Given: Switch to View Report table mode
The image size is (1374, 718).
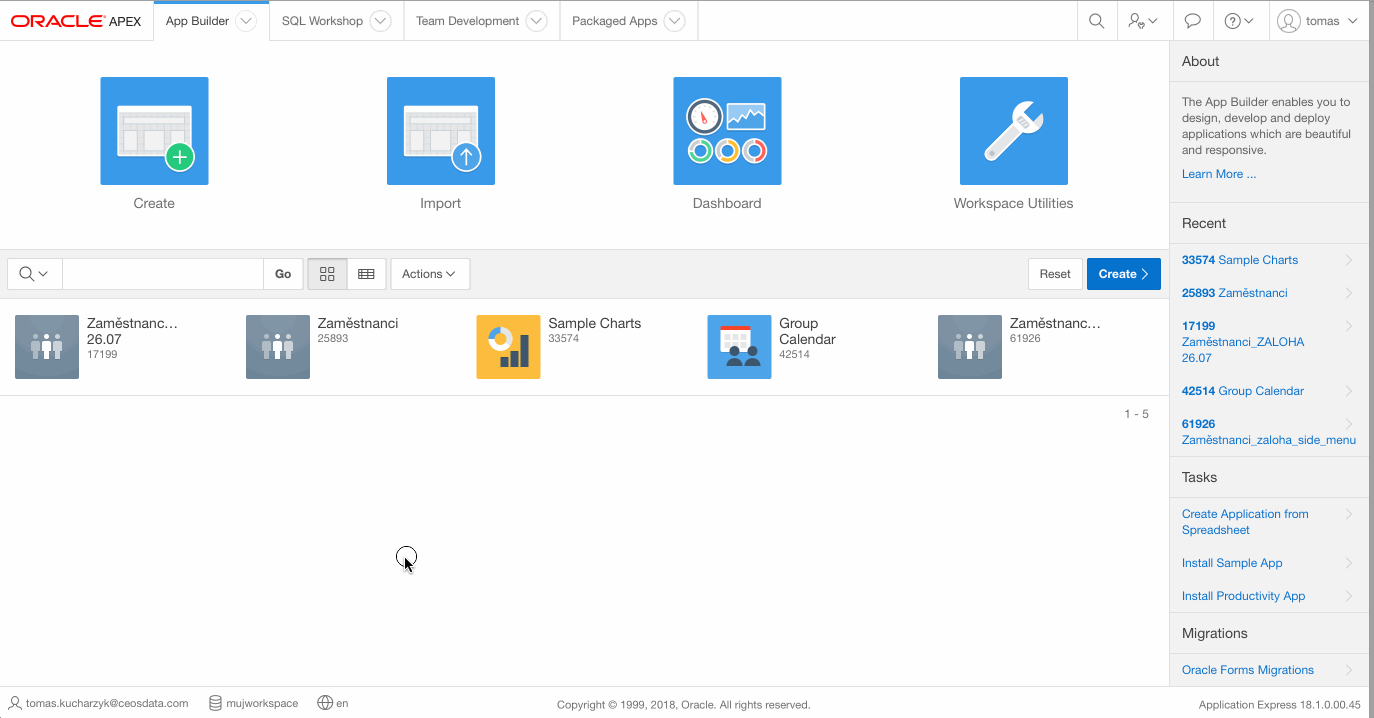Looking at the screenshot, I should click(x=366, y=274).
